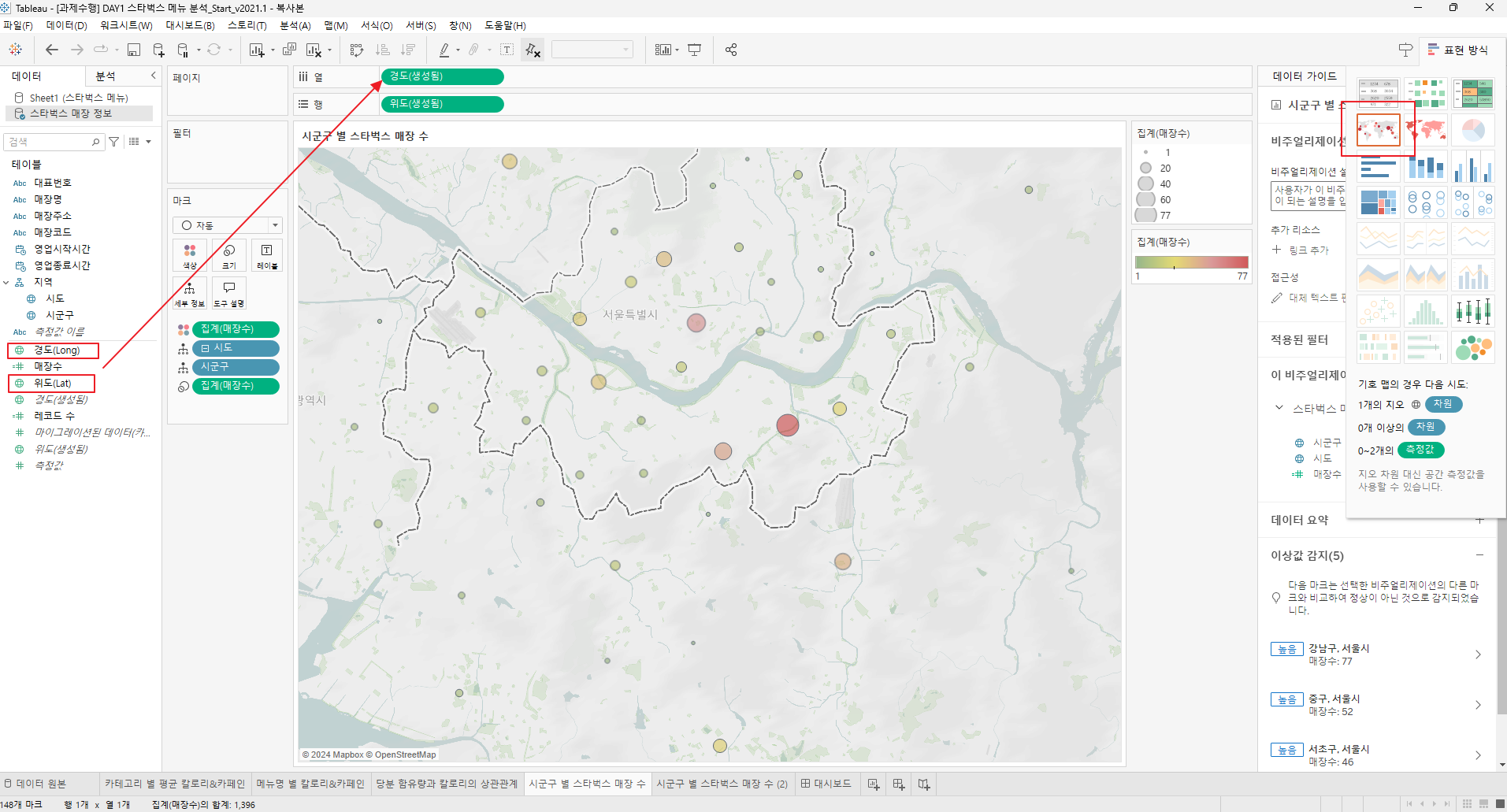The height and width of the screenshot is (812, 1507).
Task: Select filled map chart in Show Me
Action: [1426, 130]
